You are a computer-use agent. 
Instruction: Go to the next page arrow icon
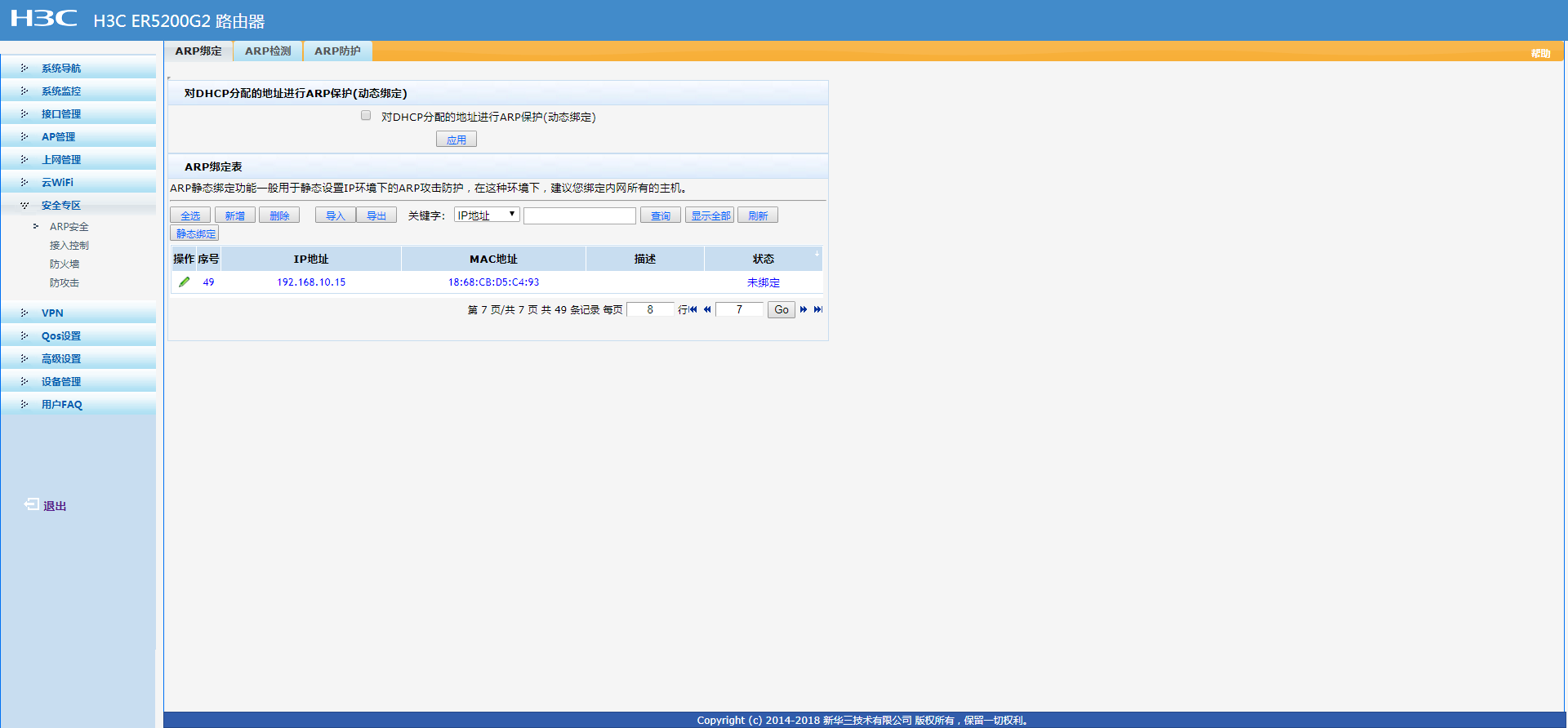804,309
